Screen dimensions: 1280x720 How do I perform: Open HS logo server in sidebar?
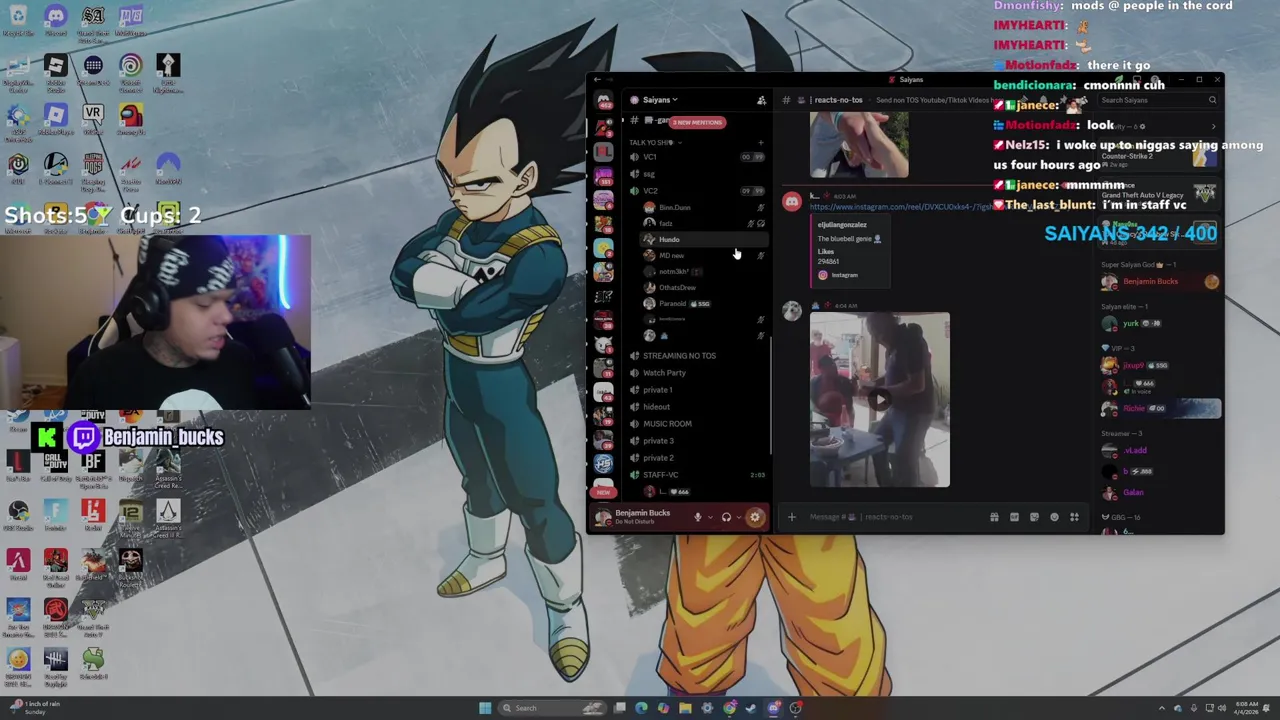click(603, 463)
